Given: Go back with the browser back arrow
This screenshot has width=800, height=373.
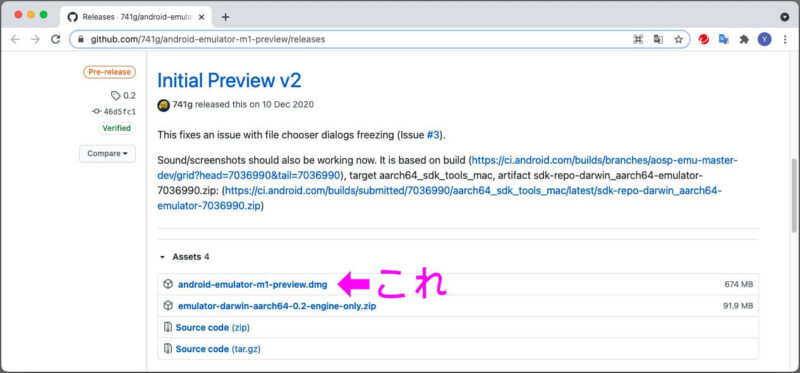Looking at the screenshot, I should (15, 39).
